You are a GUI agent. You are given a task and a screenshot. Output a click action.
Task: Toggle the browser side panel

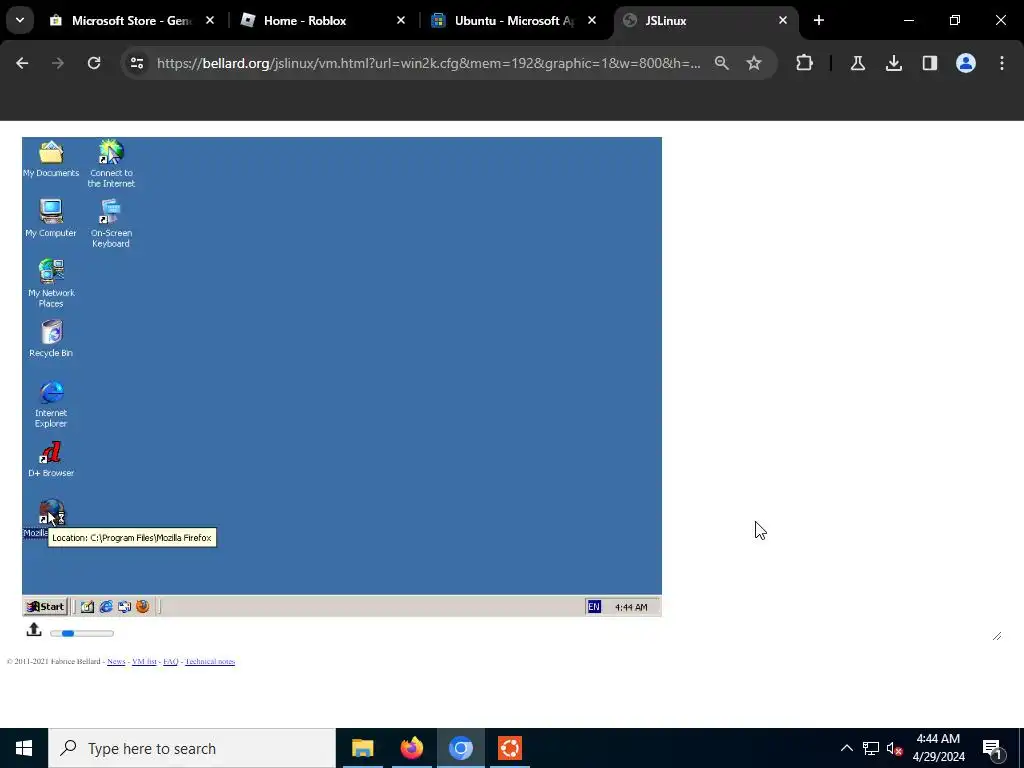(x=929, y=63)
